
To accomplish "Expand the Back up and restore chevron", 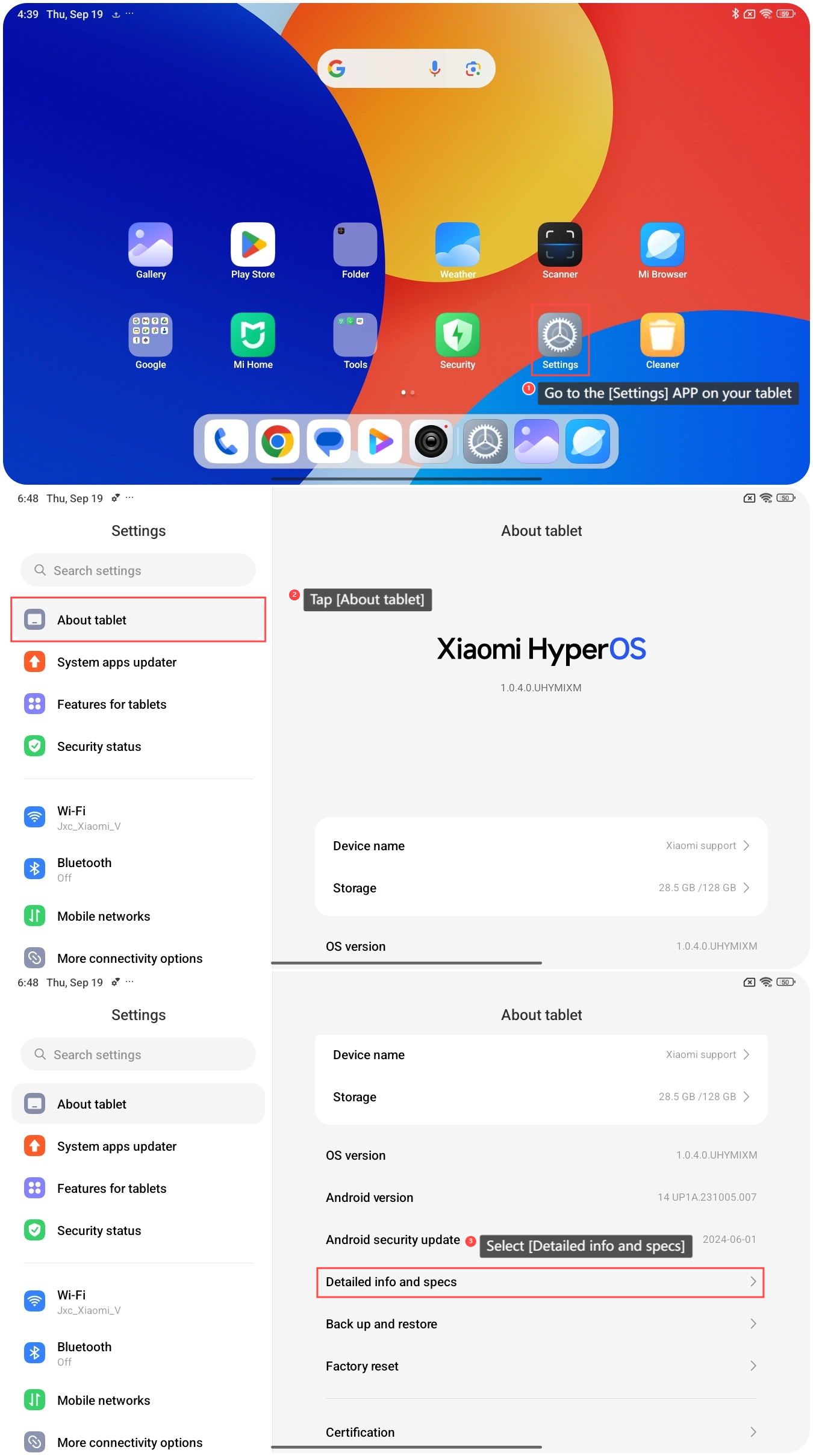I will pos(753,1324).
